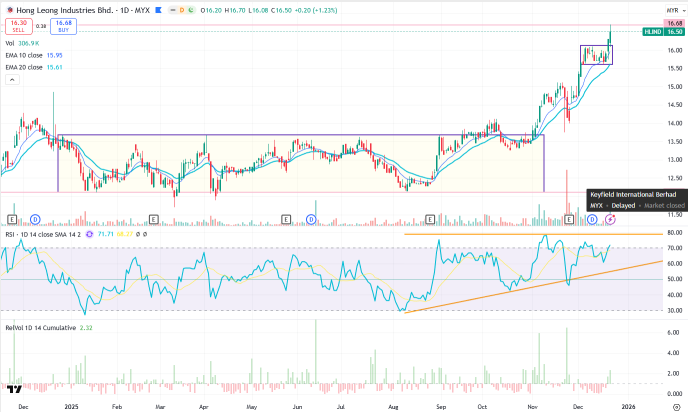The width and height of the screenshot is (688, 412).
Task: Select the Vol 306.9K legend entry
Action: [22, 43]
